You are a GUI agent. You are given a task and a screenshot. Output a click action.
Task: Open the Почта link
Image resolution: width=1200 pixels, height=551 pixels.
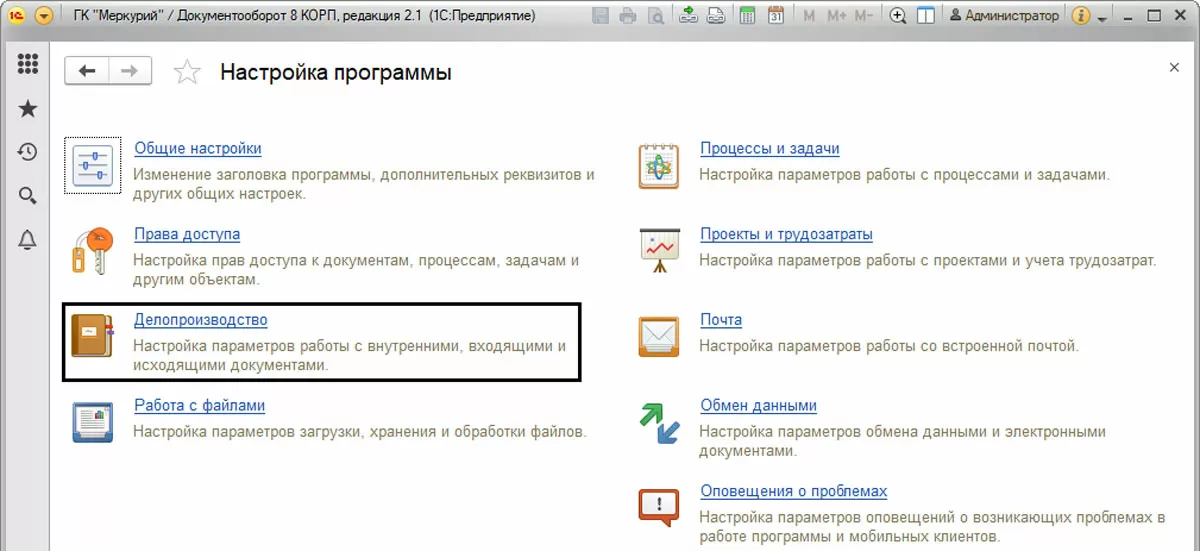click(x=721, y=321)
